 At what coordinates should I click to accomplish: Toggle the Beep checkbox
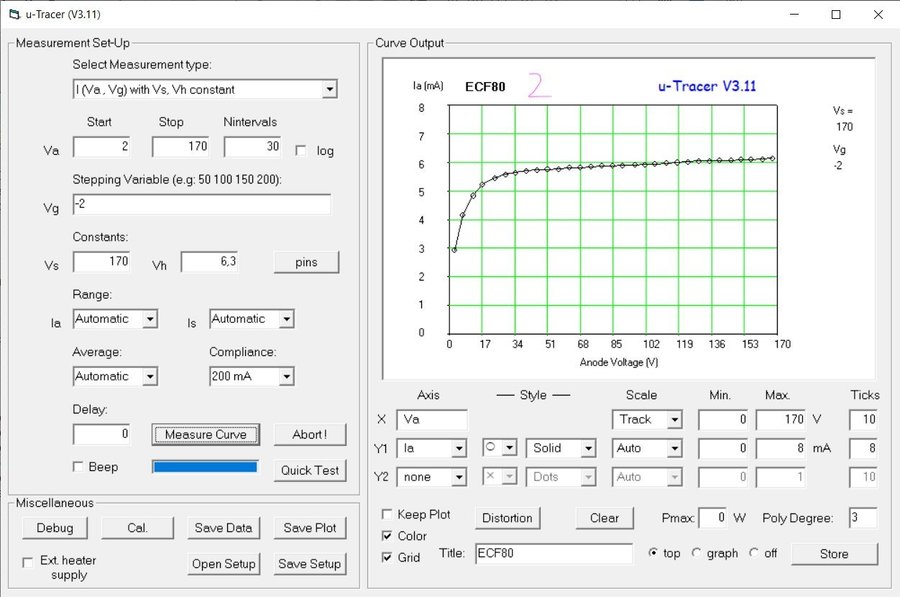79,467
